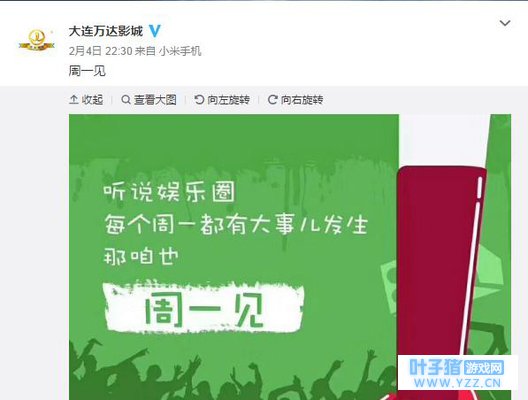The width and height of the screenshot is (528, 400).
Task: Click the green 周一见 poster image
Action: tap(290, 257)
